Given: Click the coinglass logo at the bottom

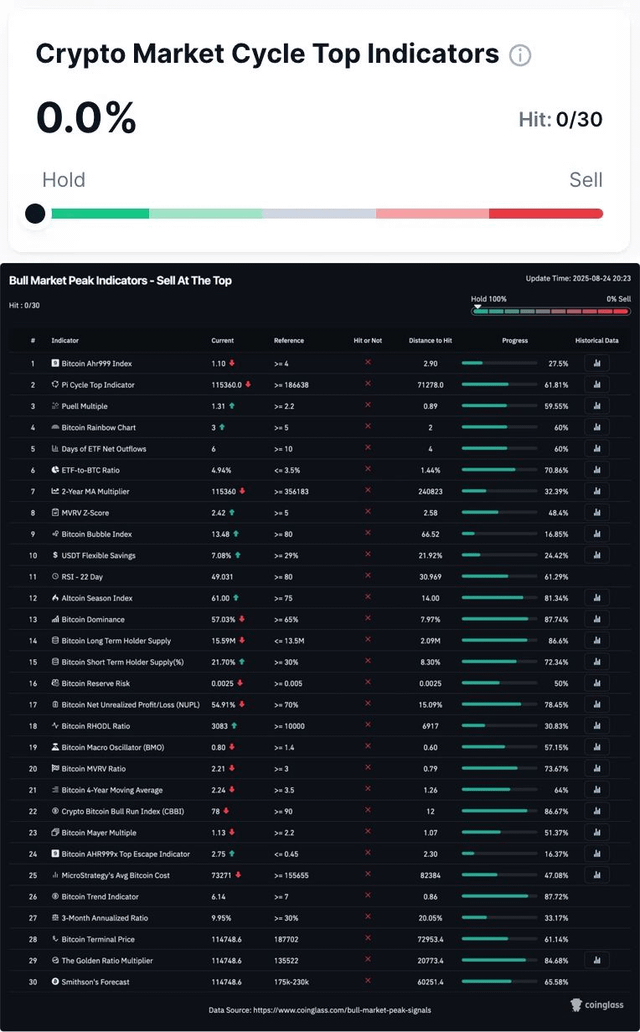Looking at the screenshot, I should (597, 1005).
